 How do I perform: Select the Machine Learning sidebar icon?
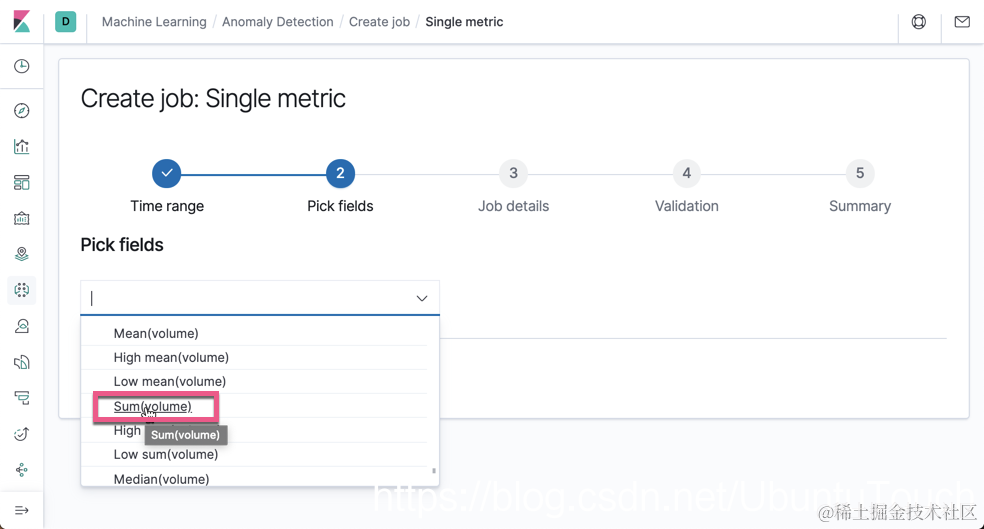(x=22, y=290)
